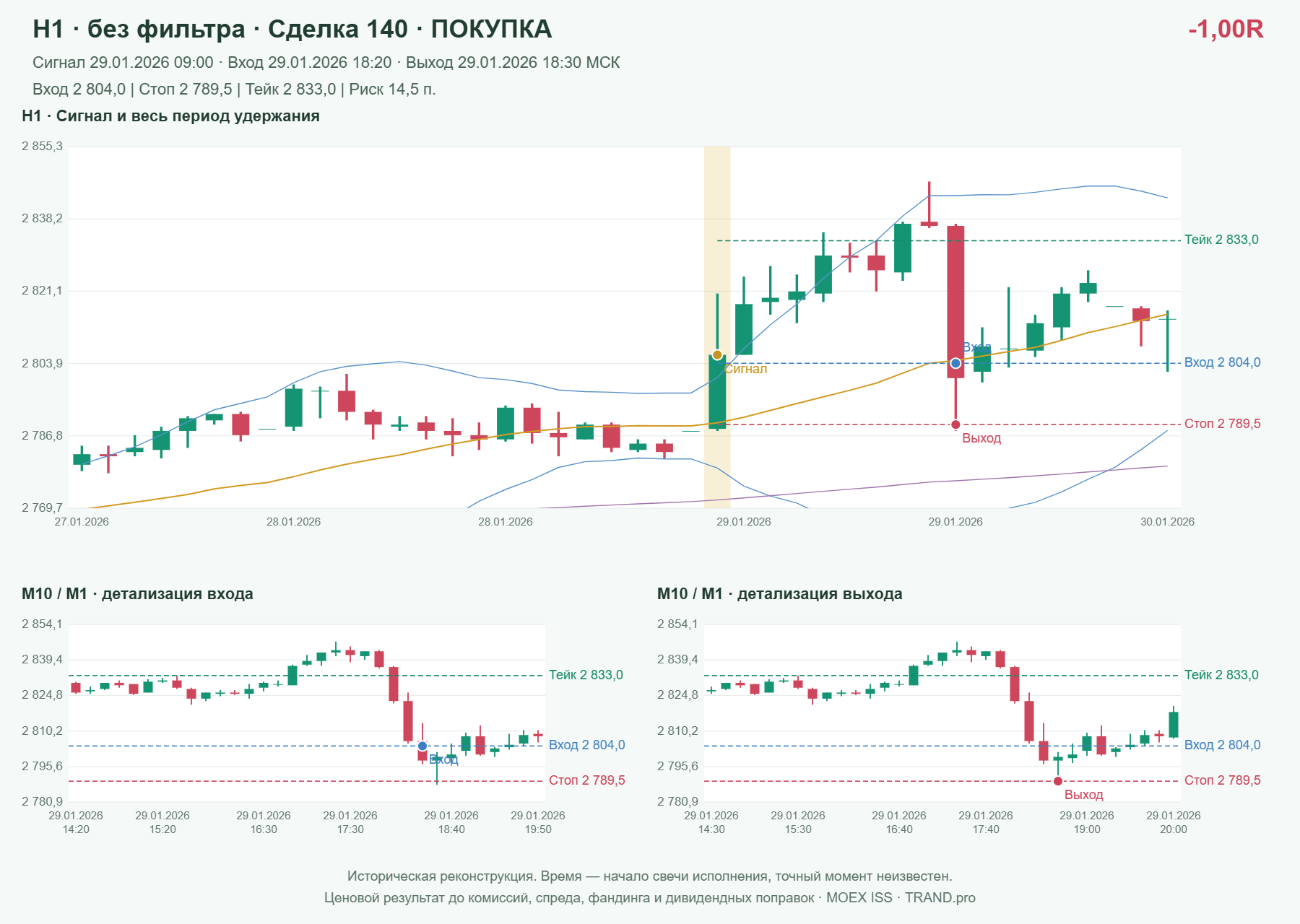Click 'Стоп 2 789,5' in the exit detail chart

pos(1223,780)
